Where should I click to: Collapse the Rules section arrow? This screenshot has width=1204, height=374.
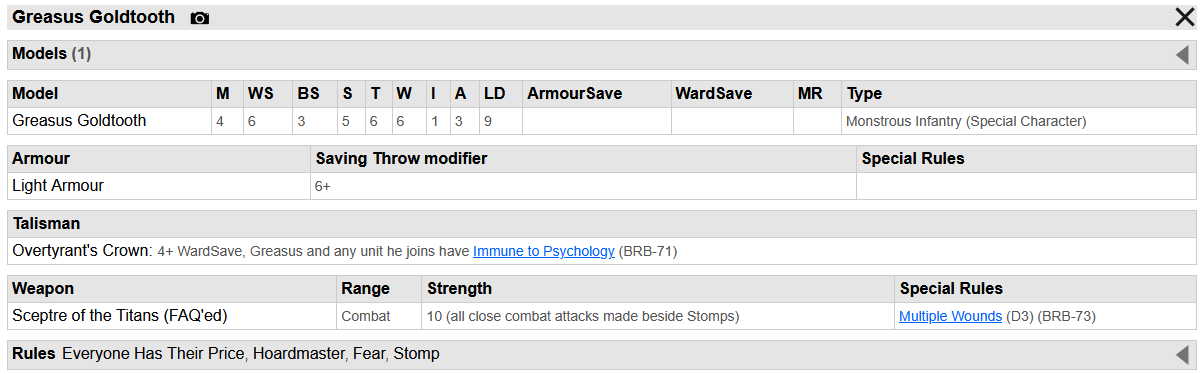(x=1182, y=355)
